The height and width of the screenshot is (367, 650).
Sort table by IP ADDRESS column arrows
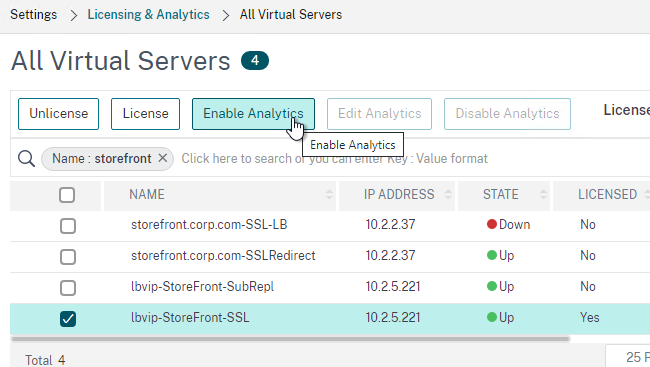click(448, 194)
